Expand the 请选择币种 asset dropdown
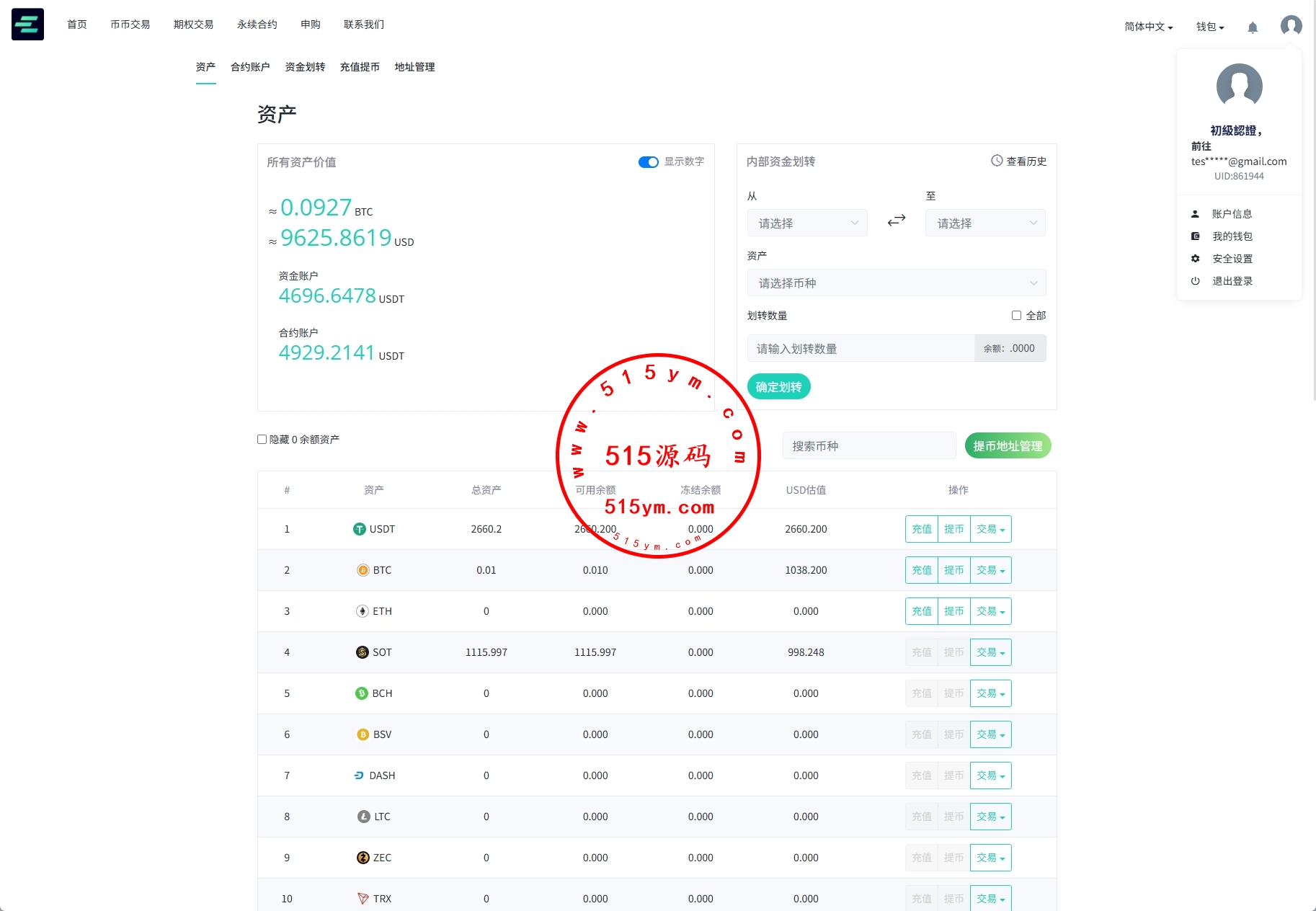Image resolution: width=1316 pixels, height=911 pixels. point(896,283)
